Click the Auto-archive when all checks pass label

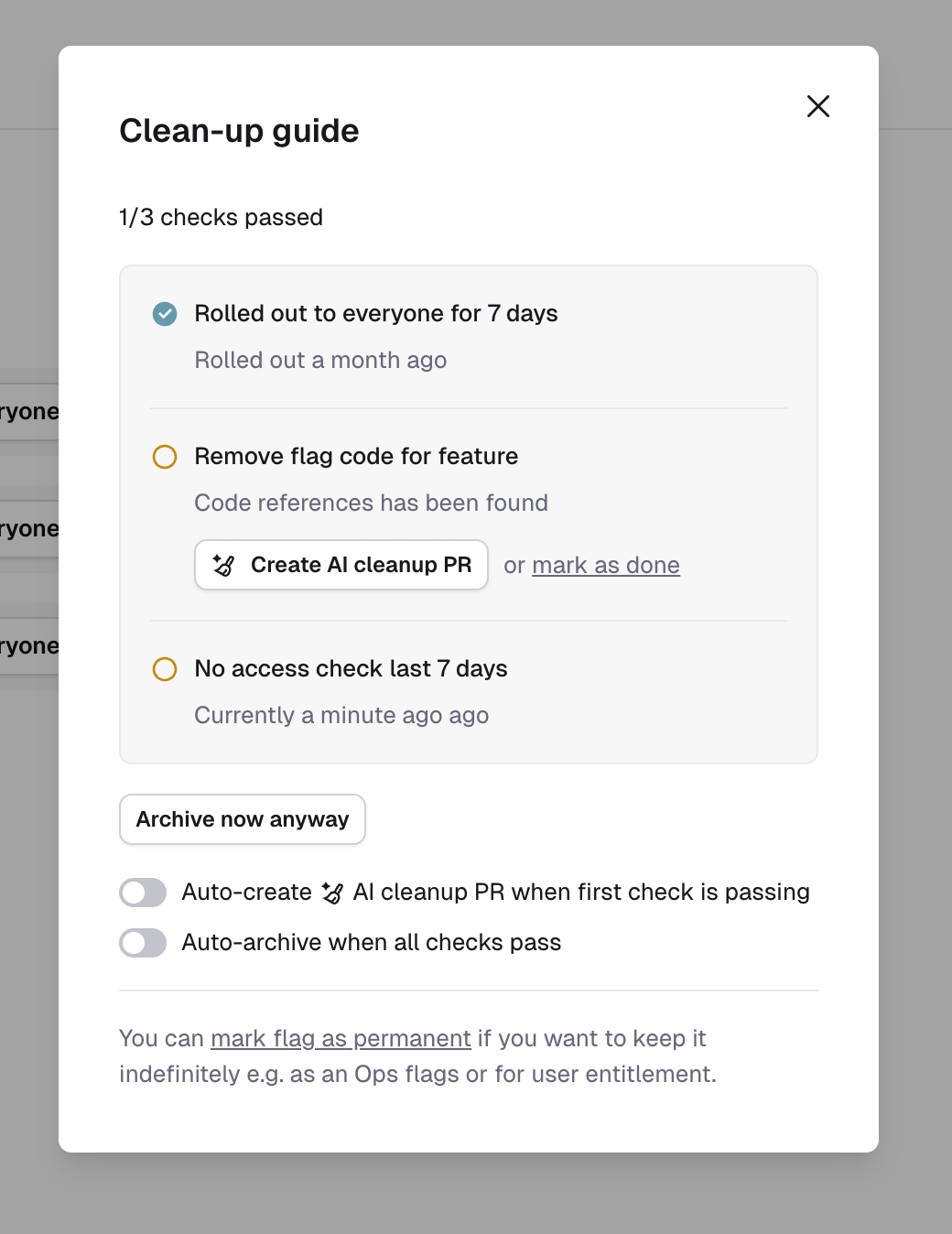(x=371, y=943)
